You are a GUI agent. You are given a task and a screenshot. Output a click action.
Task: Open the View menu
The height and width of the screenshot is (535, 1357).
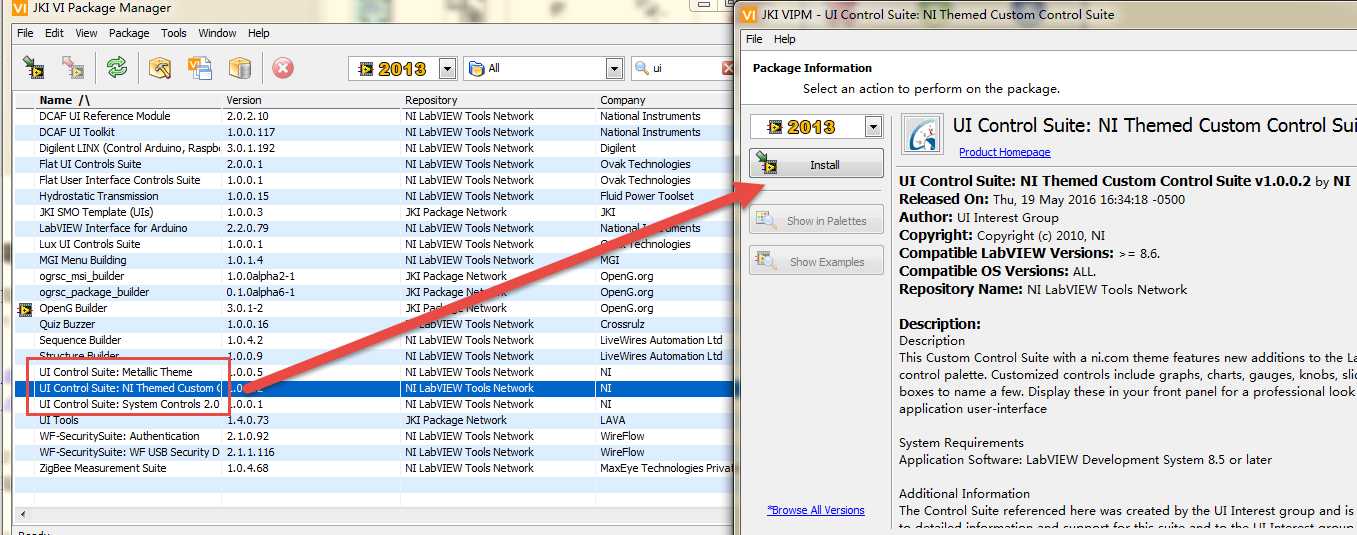[x=86, y=33]
